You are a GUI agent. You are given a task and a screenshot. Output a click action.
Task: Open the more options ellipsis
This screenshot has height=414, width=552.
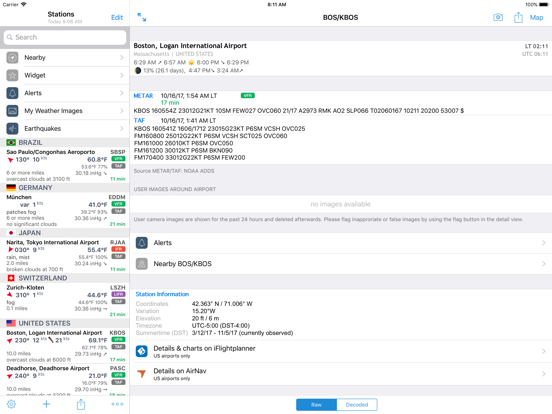117,404
